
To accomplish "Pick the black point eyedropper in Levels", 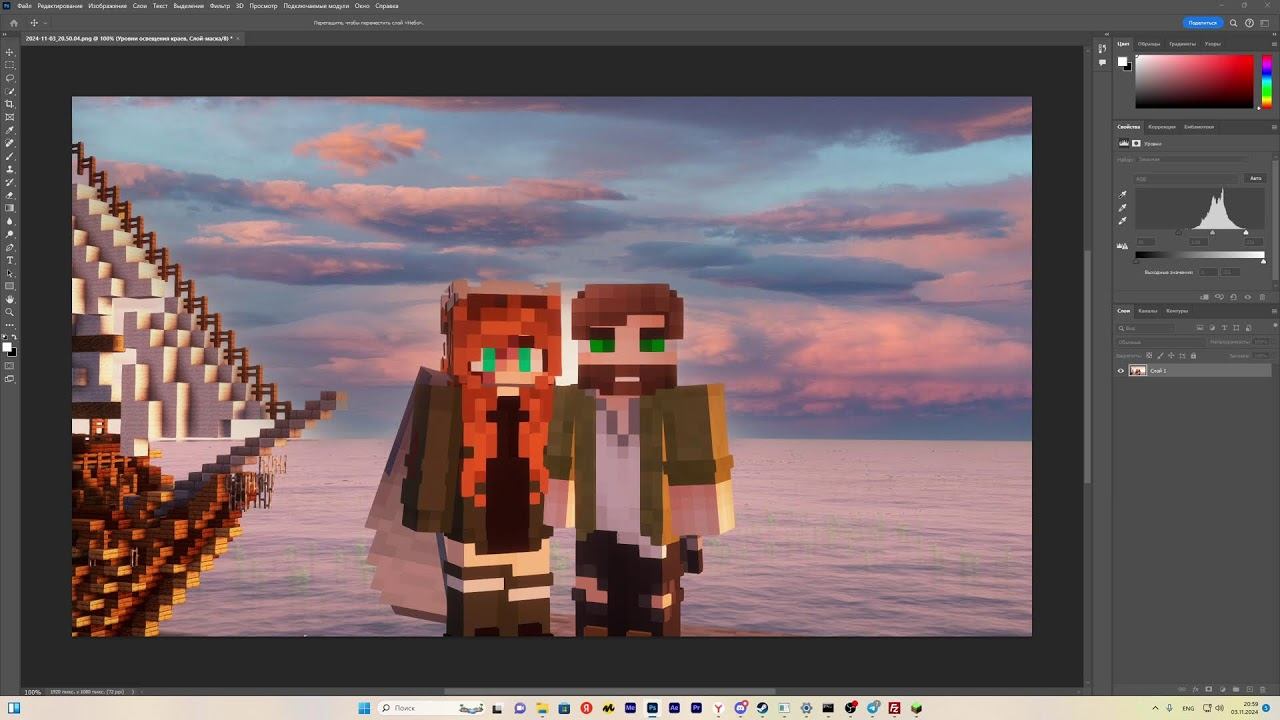I will click(x=1123, y=195).
